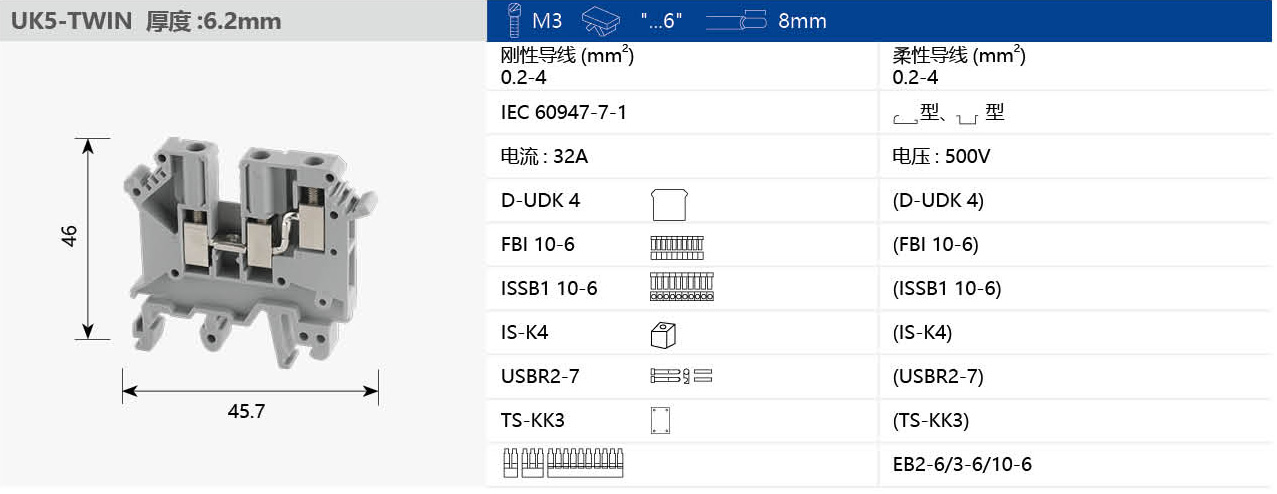Screen dimensions: 1277x494
Task: Click the USBR2-7 accessory icon
Action: pos(681,377)
